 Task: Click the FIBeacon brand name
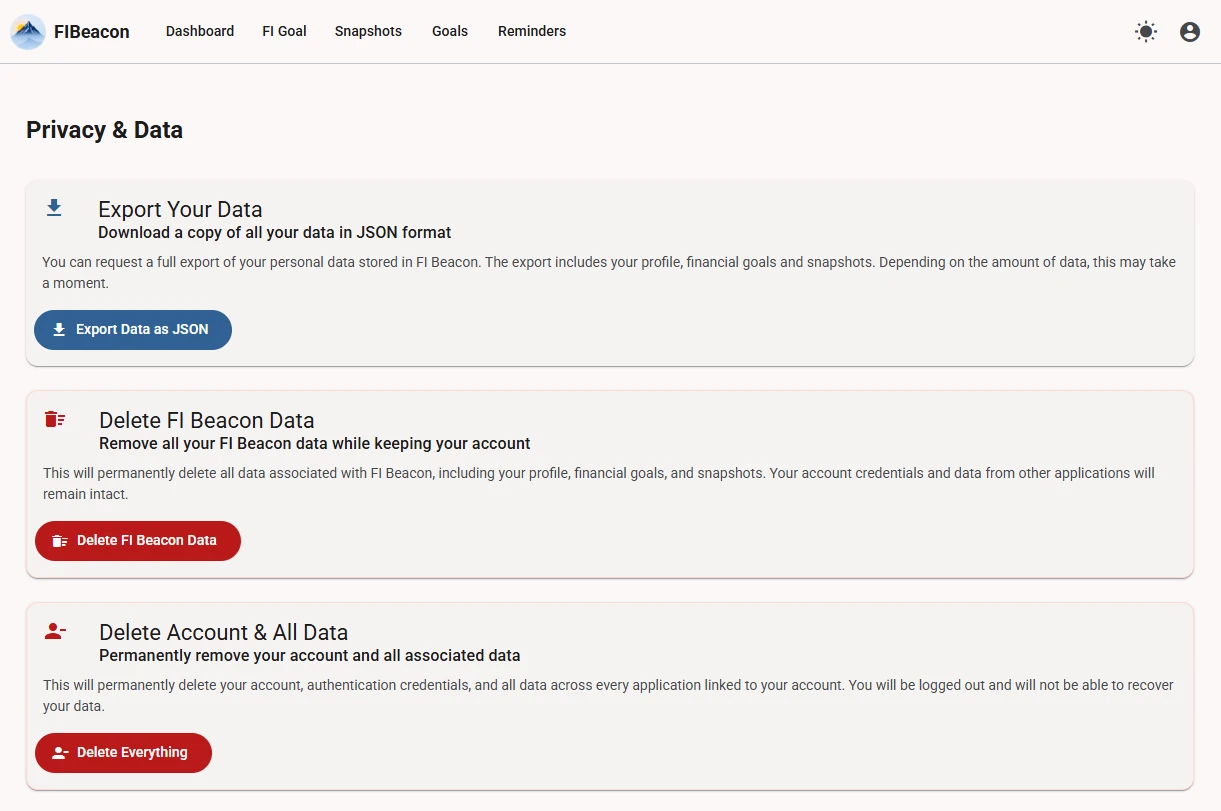[x=89, y=31]
